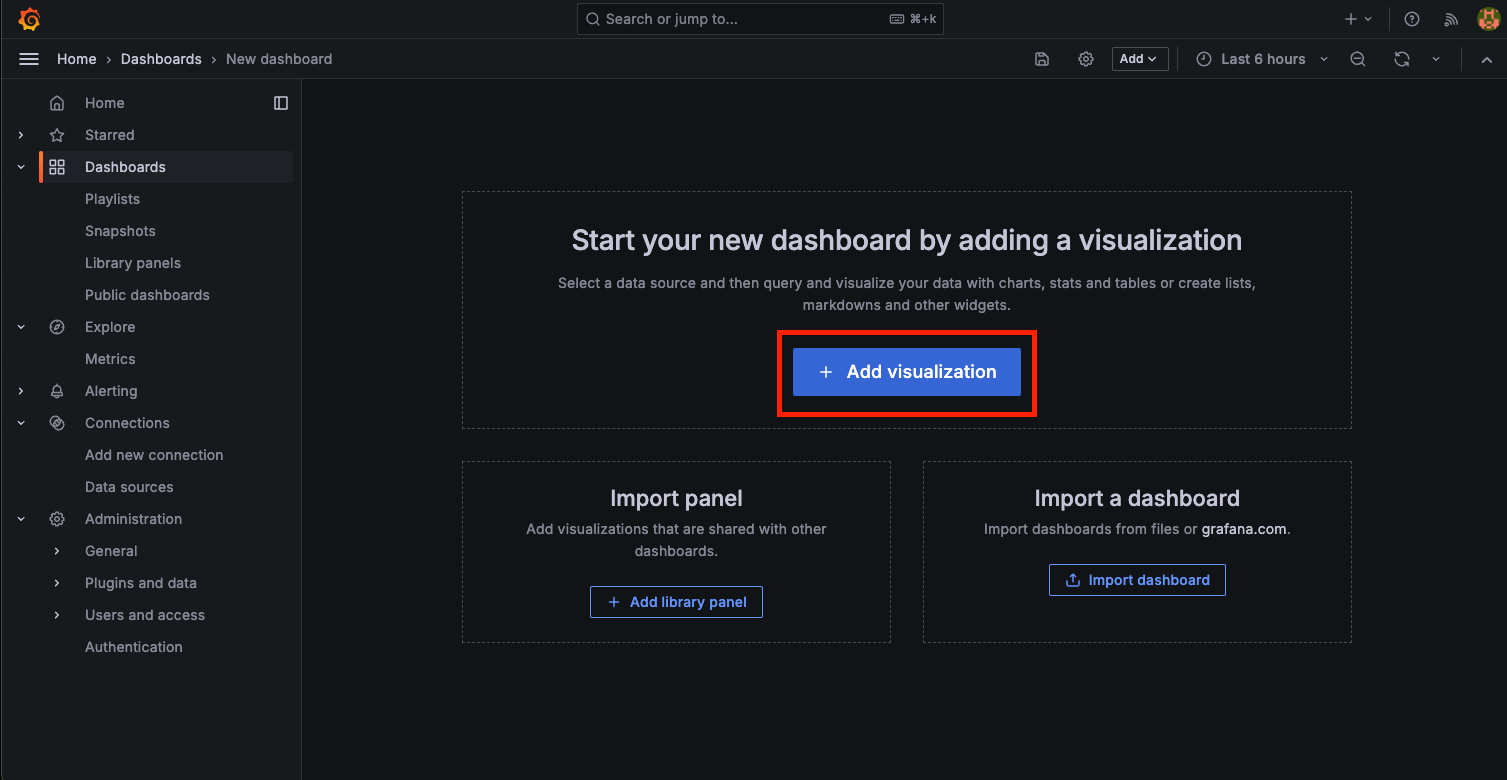Image resolution: width=1507 pixels, height=780 pixels.
Task: Expand Plugins and data submenu chevron
Action: pos(57,583)
